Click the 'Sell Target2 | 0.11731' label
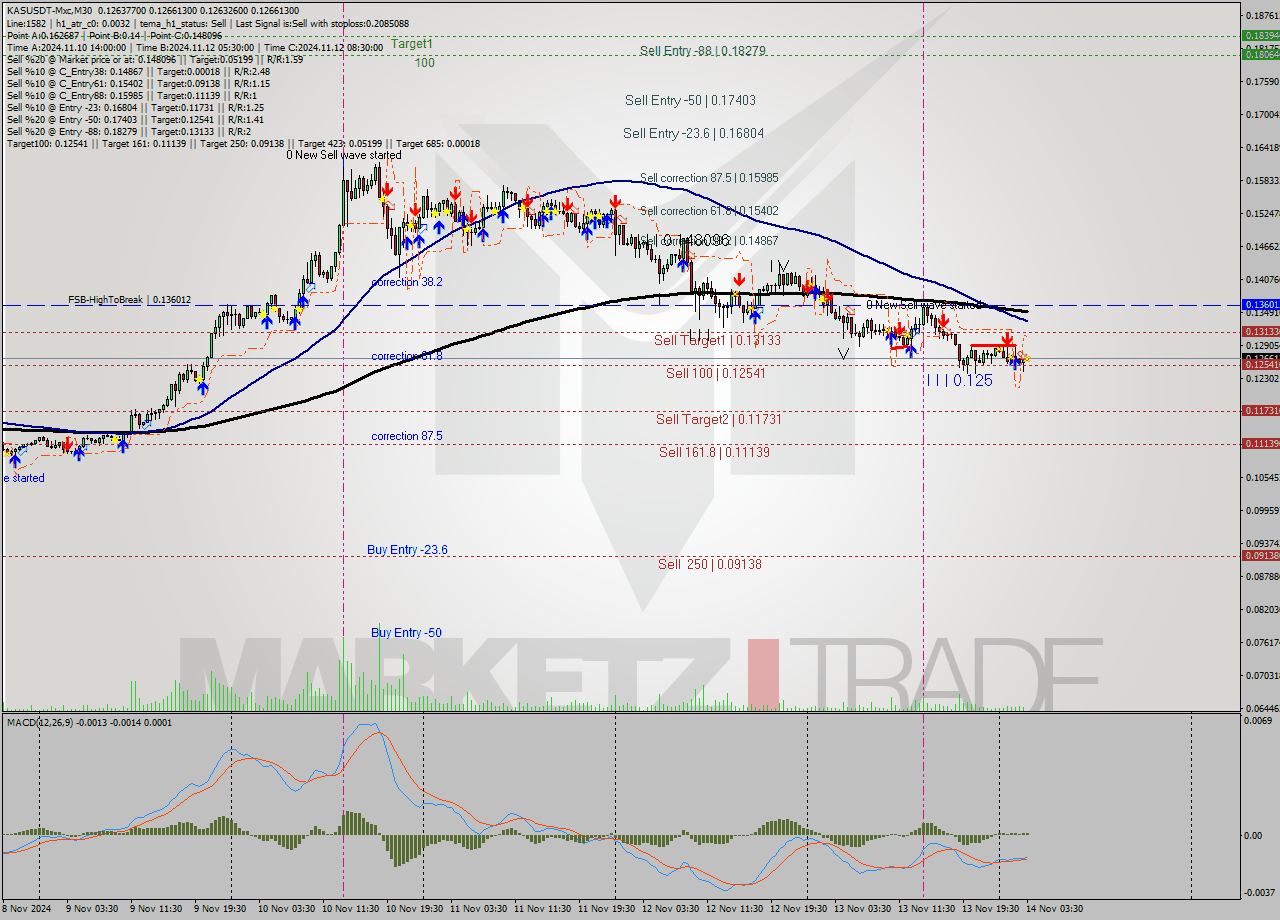Viewport: 1280px width, 920px height. 718,419
